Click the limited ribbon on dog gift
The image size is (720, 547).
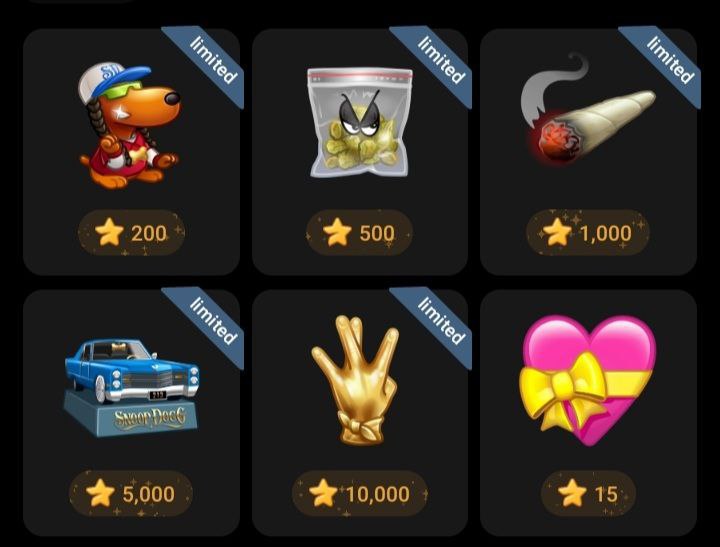click(212, 60)
